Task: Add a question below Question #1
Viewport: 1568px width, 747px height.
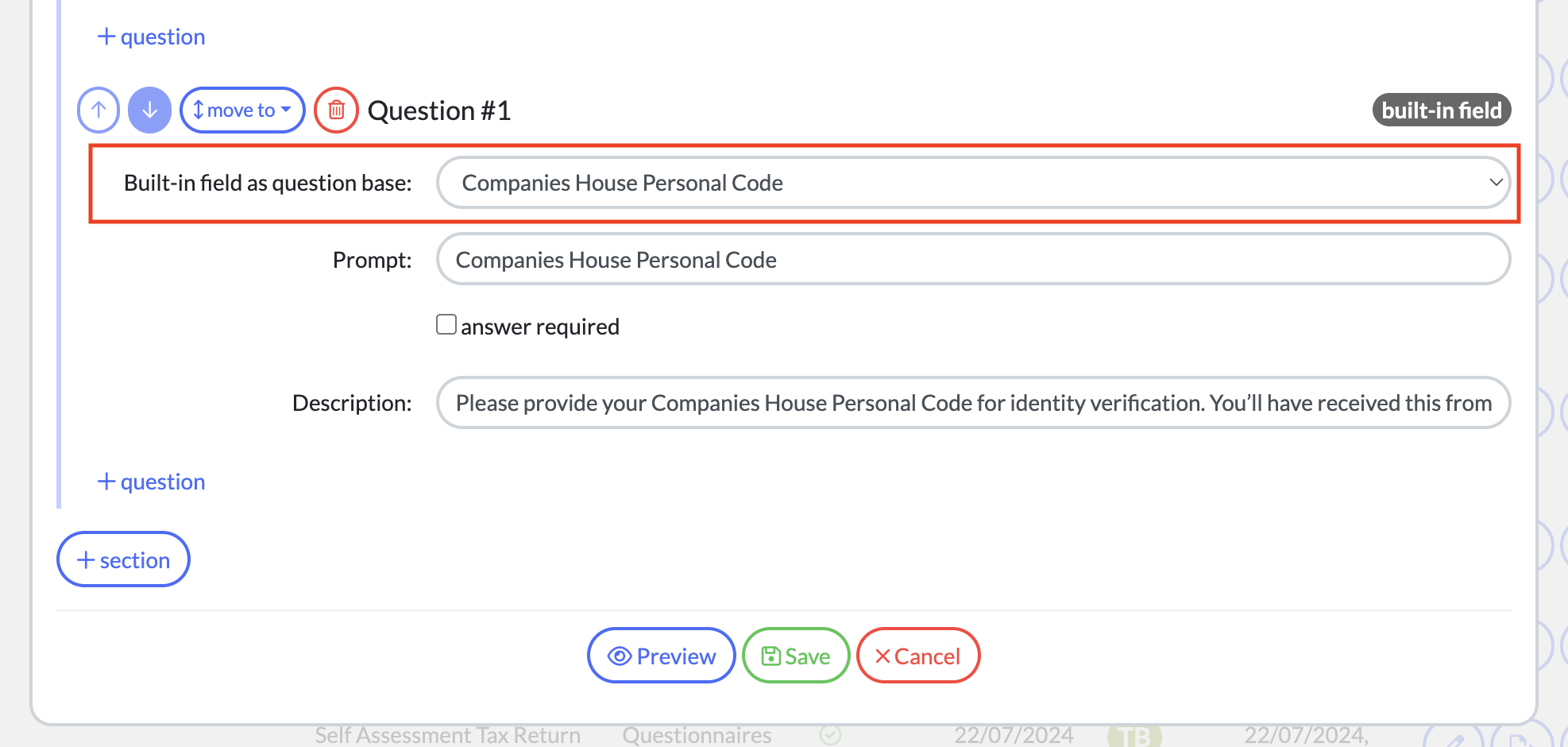Action: point(152,482)
